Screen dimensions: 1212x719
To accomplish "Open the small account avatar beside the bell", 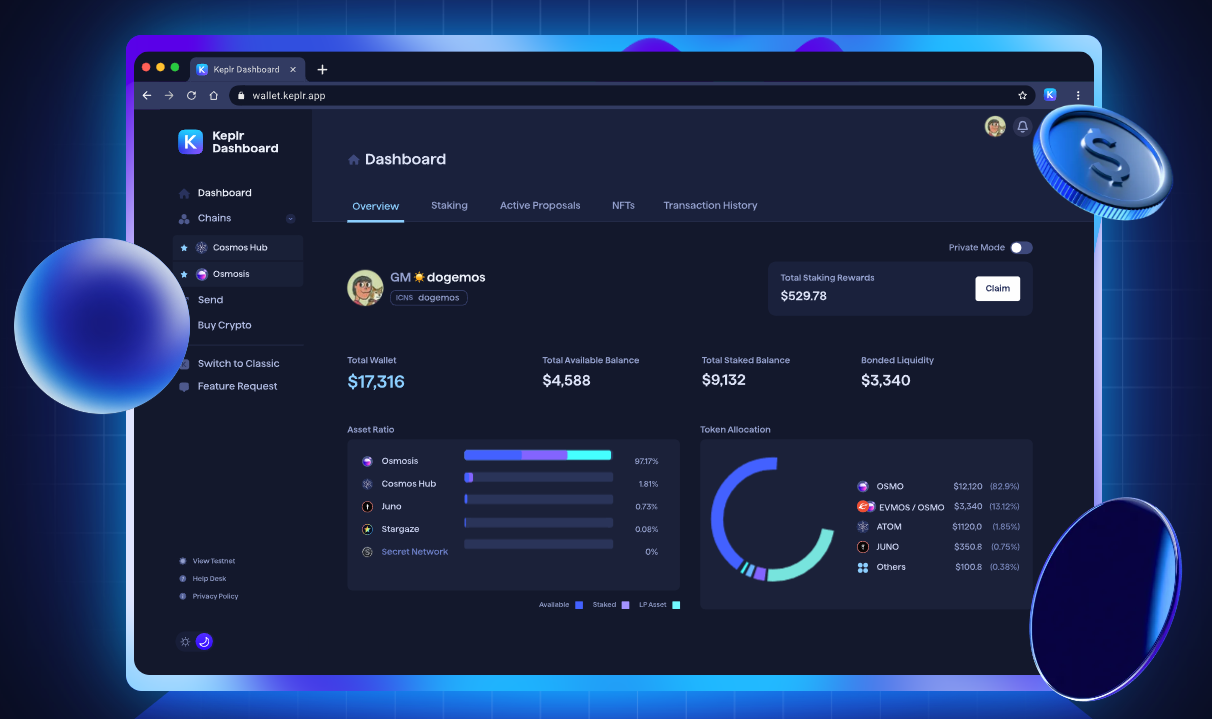I will 995,127.
